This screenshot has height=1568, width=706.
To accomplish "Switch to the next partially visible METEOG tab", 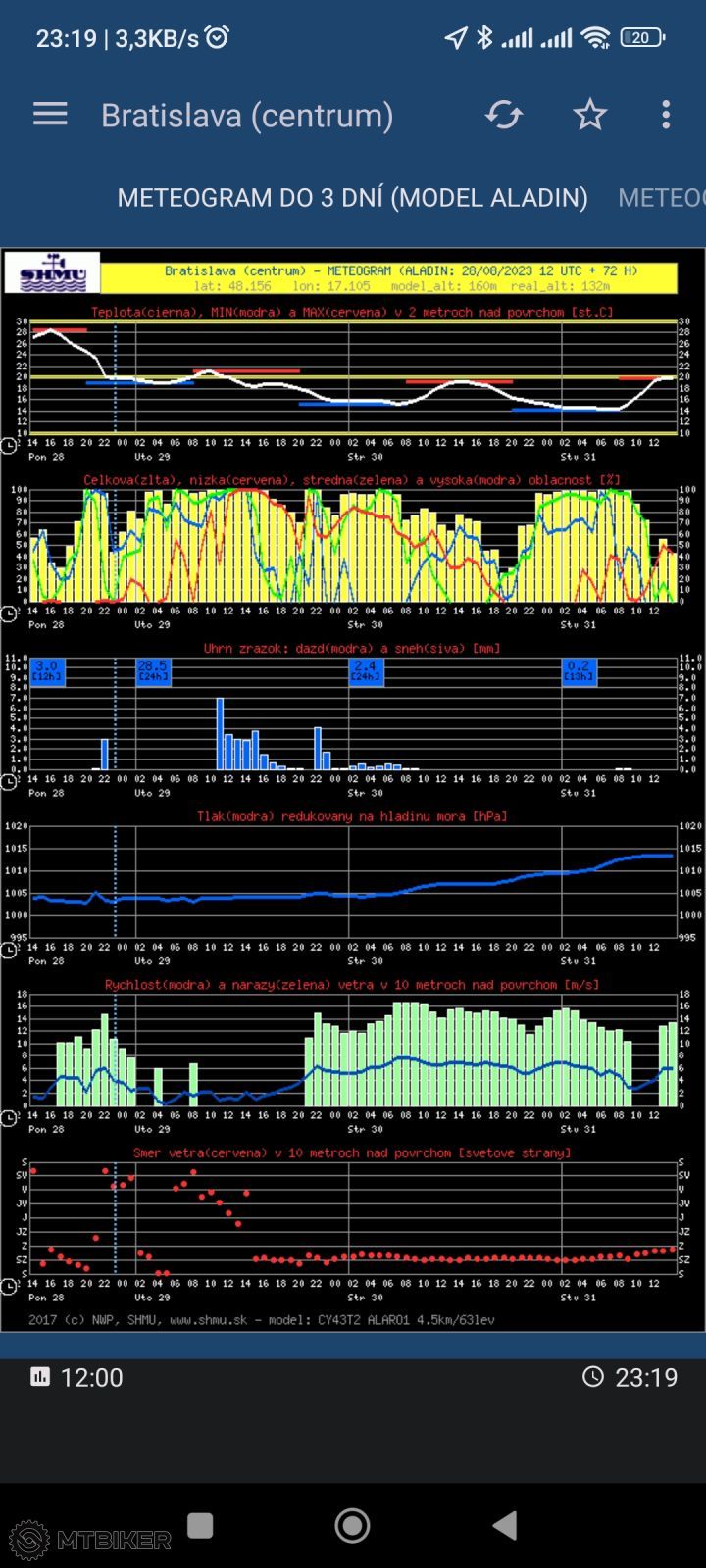I will 660,197.
